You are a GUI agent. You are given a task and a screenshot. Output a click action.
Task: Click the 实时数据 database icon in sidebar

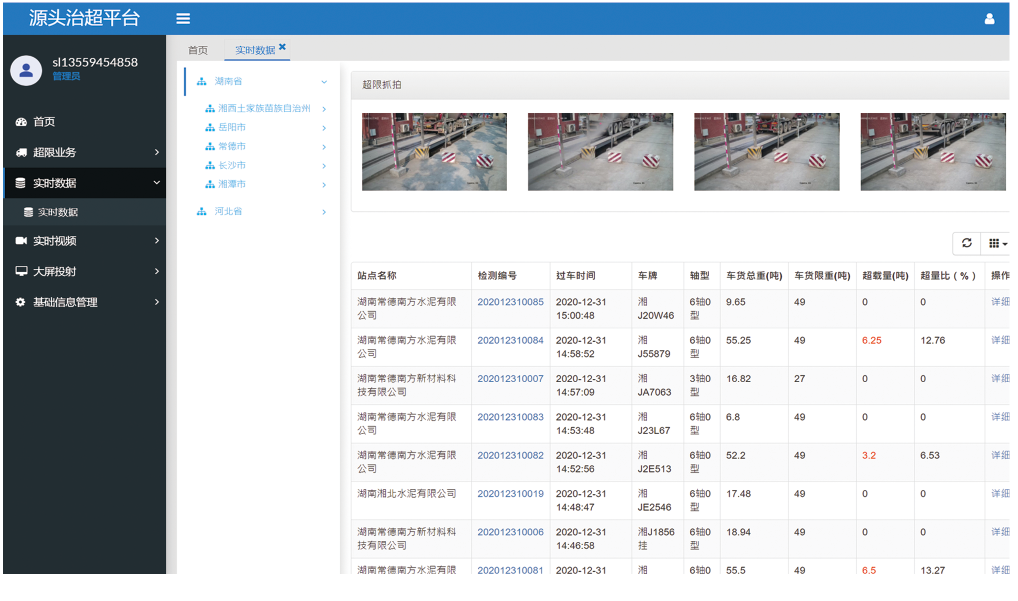pyautogui.click(x=21, y=183)
